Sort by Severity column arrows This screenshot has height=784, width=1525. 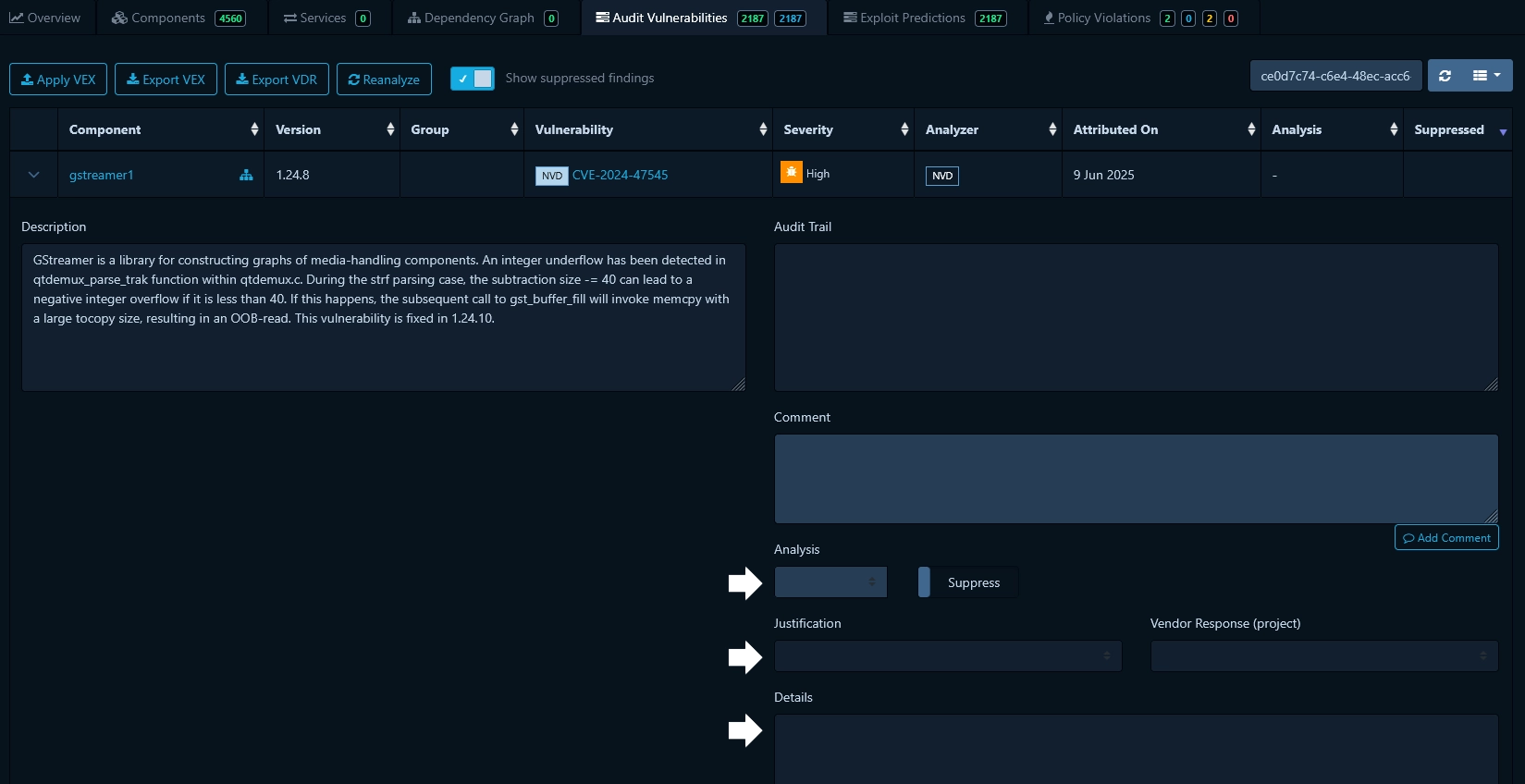[904, 129]
